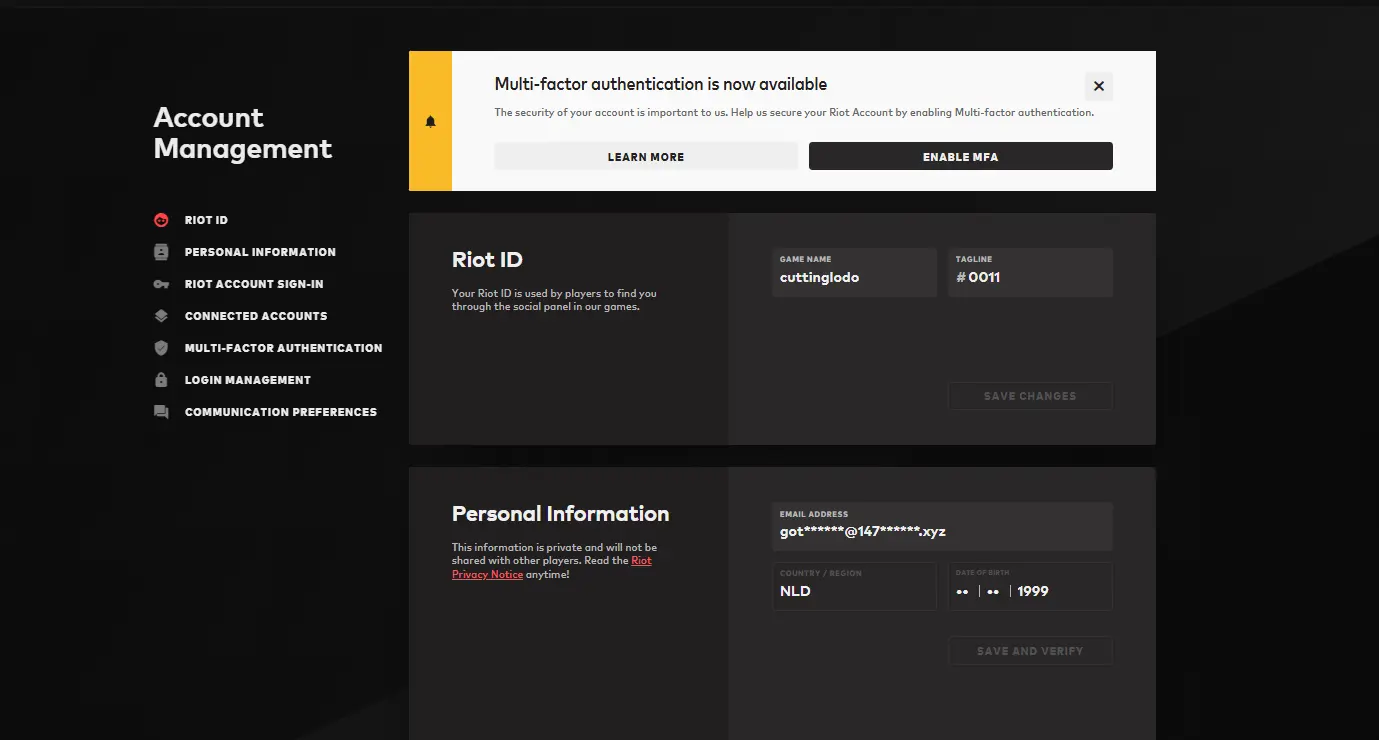The image size is (1379, 740).
Task: Click the Email Address field
Action: click(x=941, y=531)
